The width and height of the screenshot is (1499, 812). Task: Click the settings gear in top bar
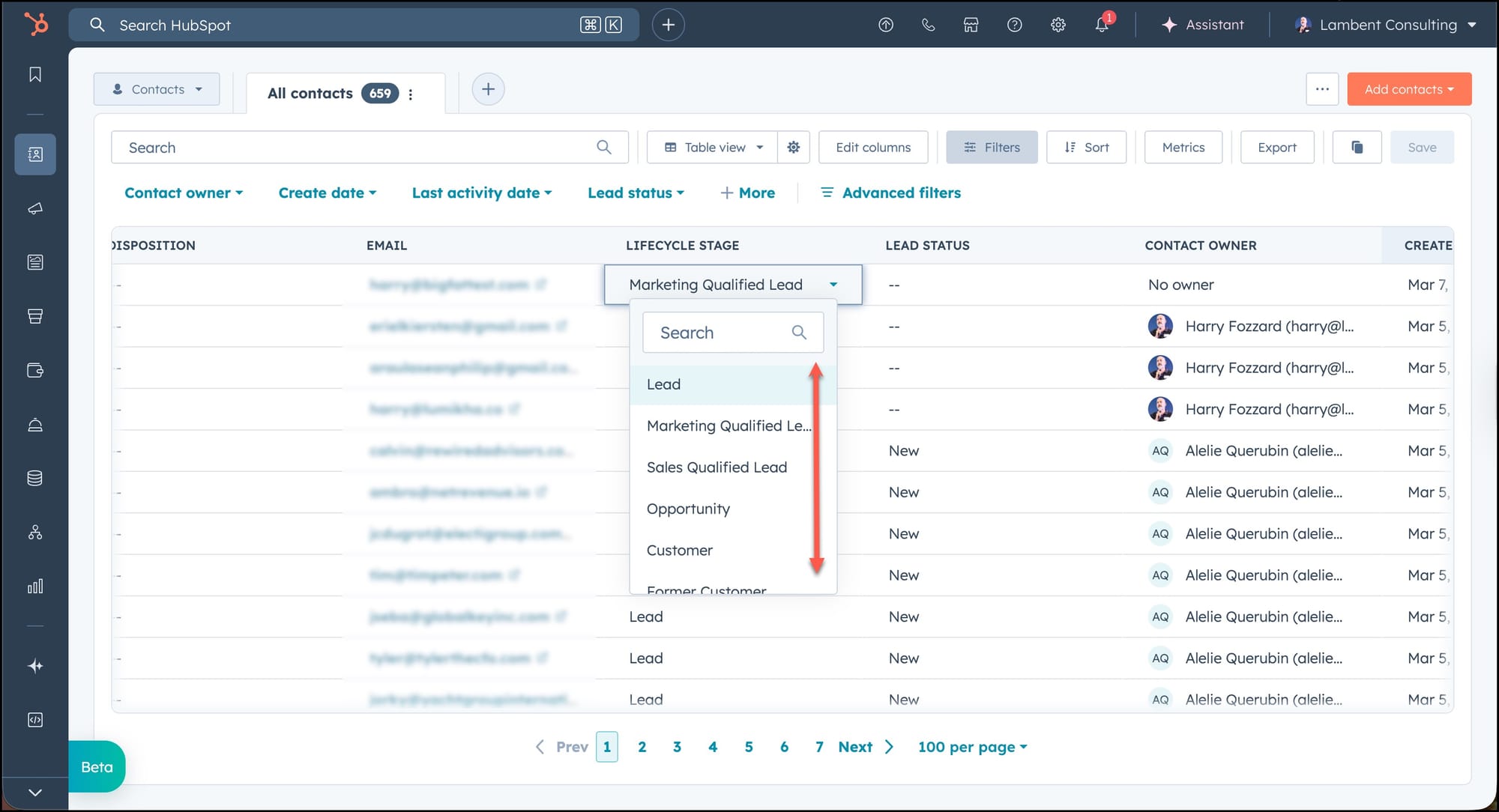click(1058, 25)
